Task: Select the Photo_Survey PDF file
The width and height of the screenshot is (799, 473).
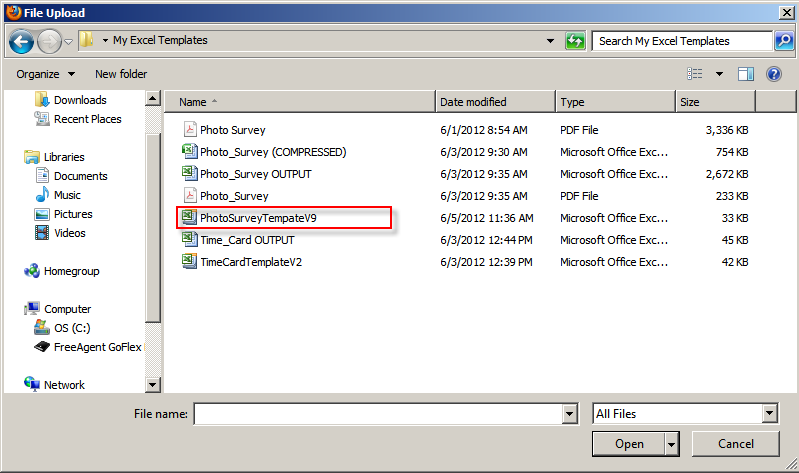Action: (x=234, y=196)
